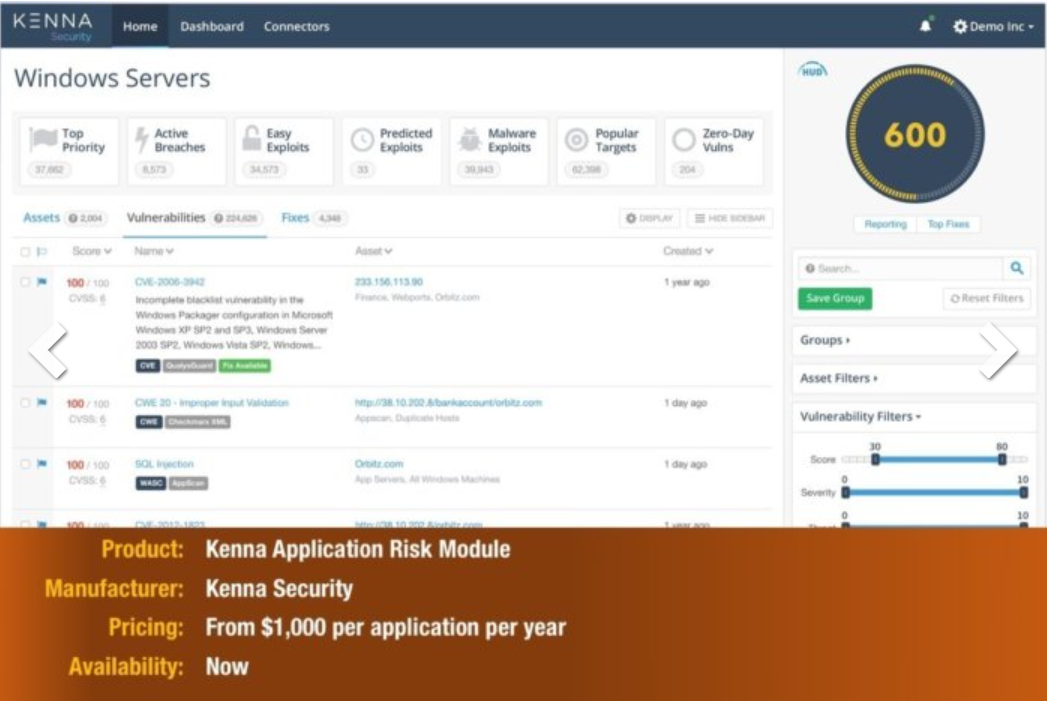The height and width of the screenshot is (701, 1047).
Task: Click the Top Priority flag icon
Action: (43, 140)
